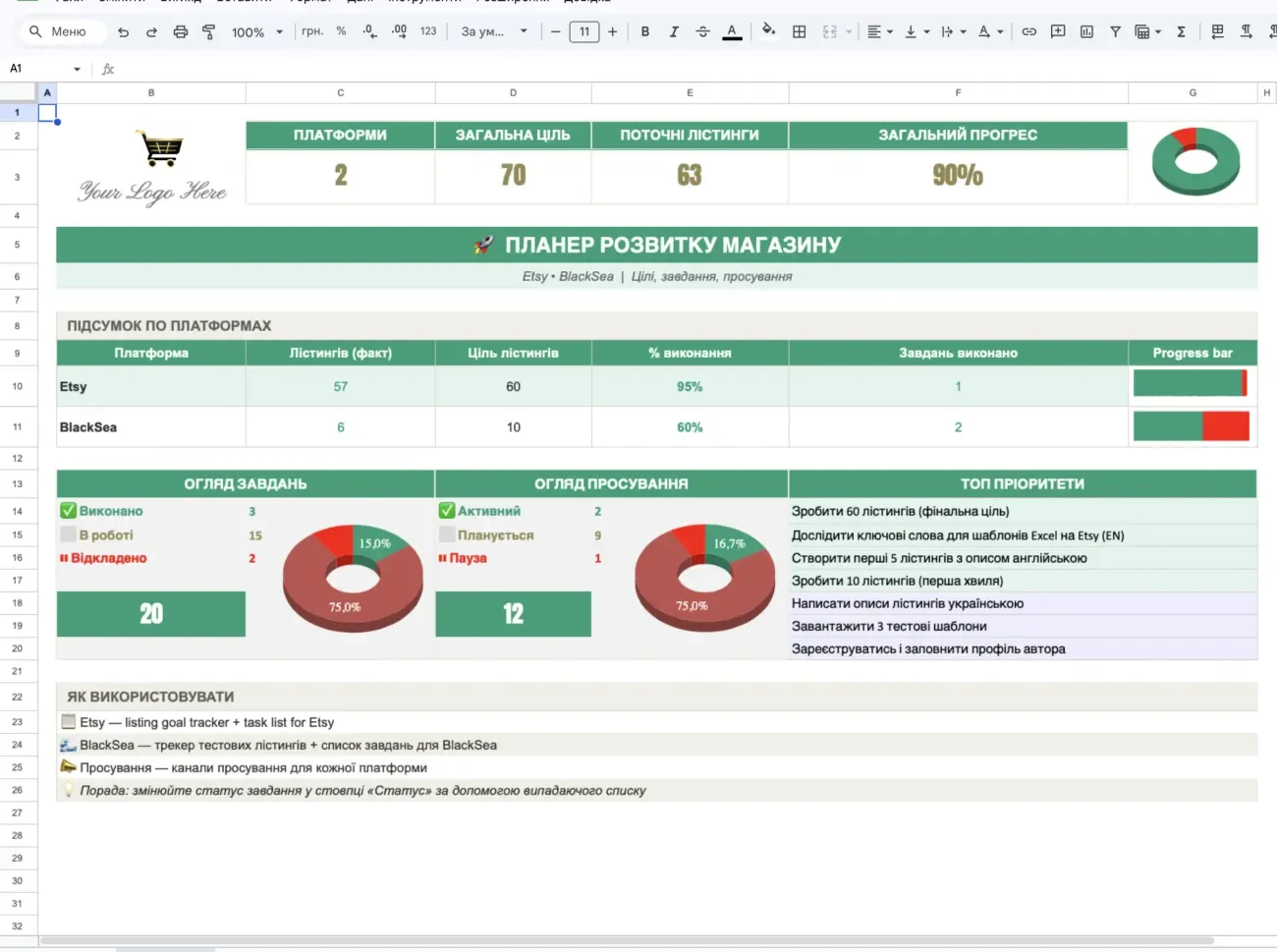Format as percent (%)

[341, 31]
